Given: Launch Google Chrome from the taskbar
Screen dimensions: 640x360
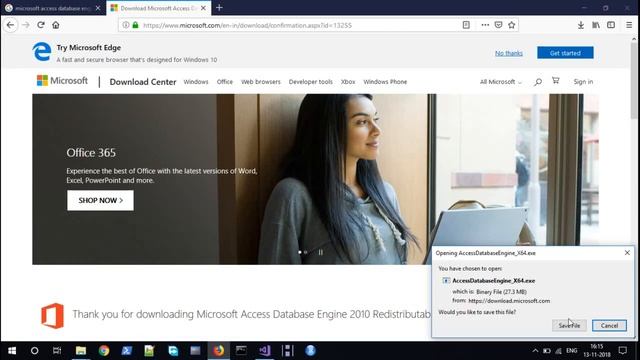Looking at the screenshot, I should [104, 351].
